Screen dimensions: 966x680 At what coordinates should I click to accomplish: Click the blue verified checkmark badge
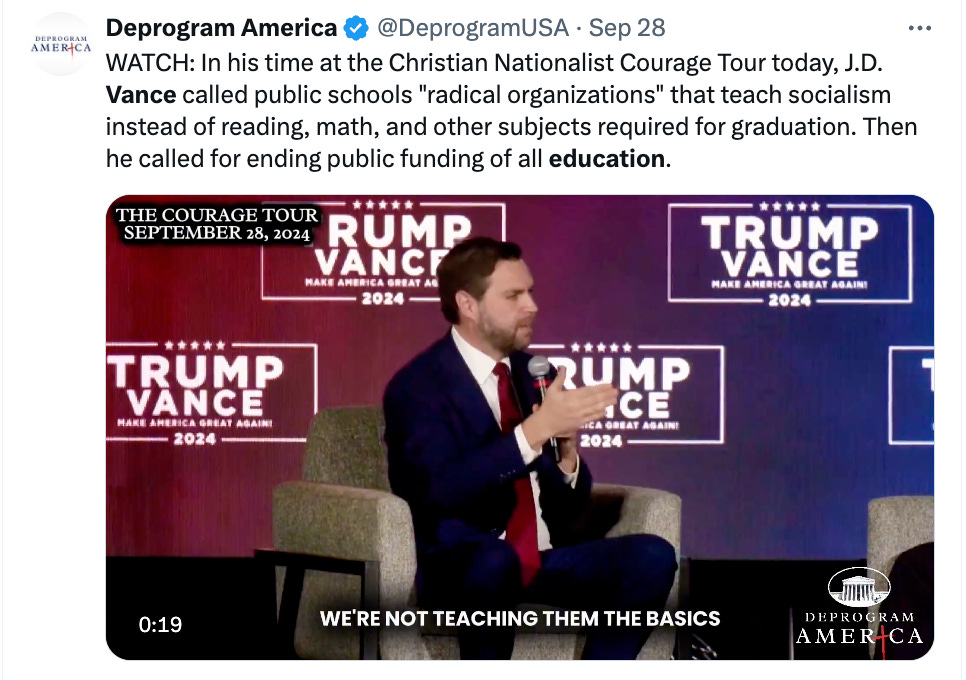click(x=357, y=27)
